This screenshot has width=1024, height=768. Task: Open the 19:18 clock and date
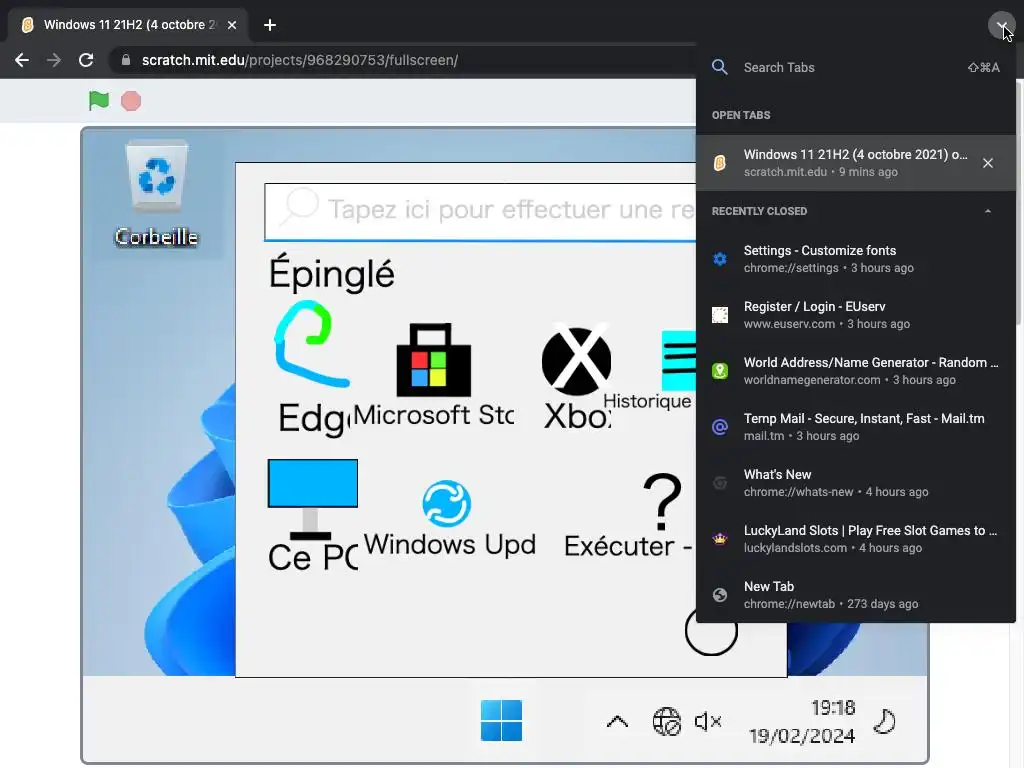[803, 722]
